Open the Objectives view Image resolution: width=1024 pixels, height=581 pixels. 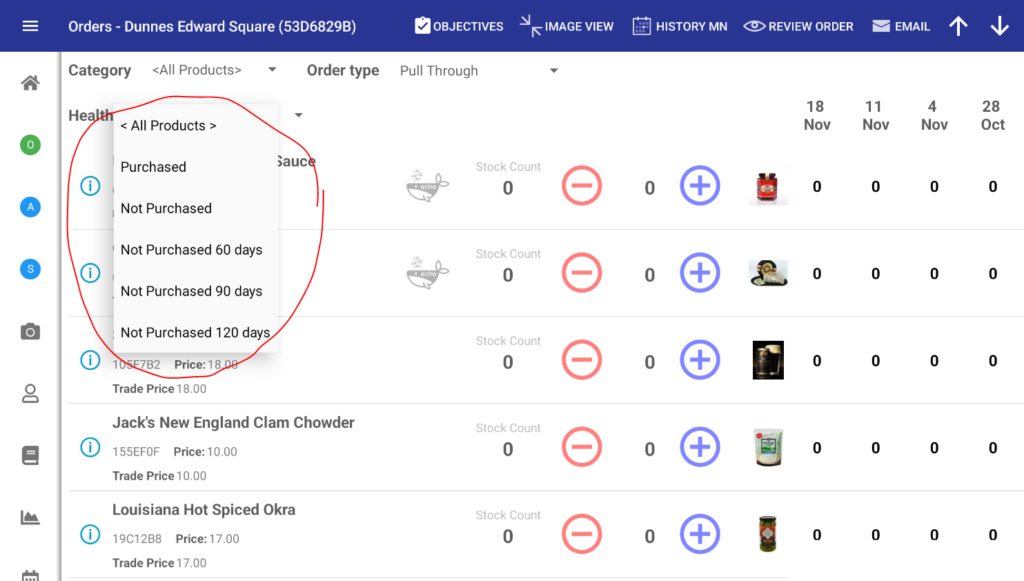(x=458, y=26)
